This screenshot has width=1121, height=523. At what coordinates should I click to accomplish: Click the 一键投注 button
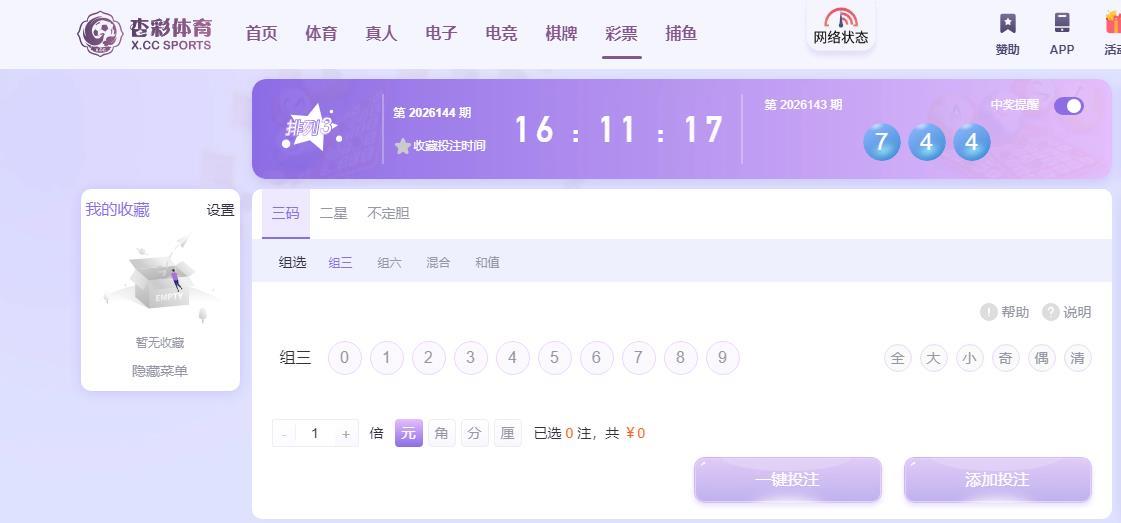click(788, 480)
